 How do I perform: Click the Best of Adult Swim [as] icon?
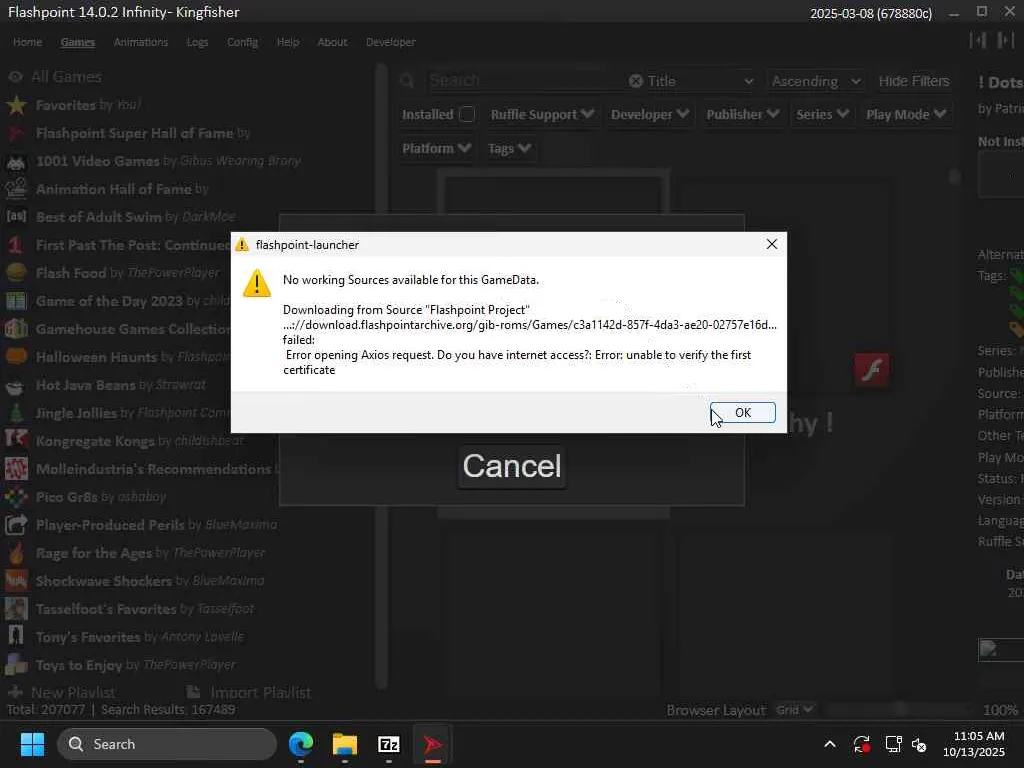click(x=16, y=217)
